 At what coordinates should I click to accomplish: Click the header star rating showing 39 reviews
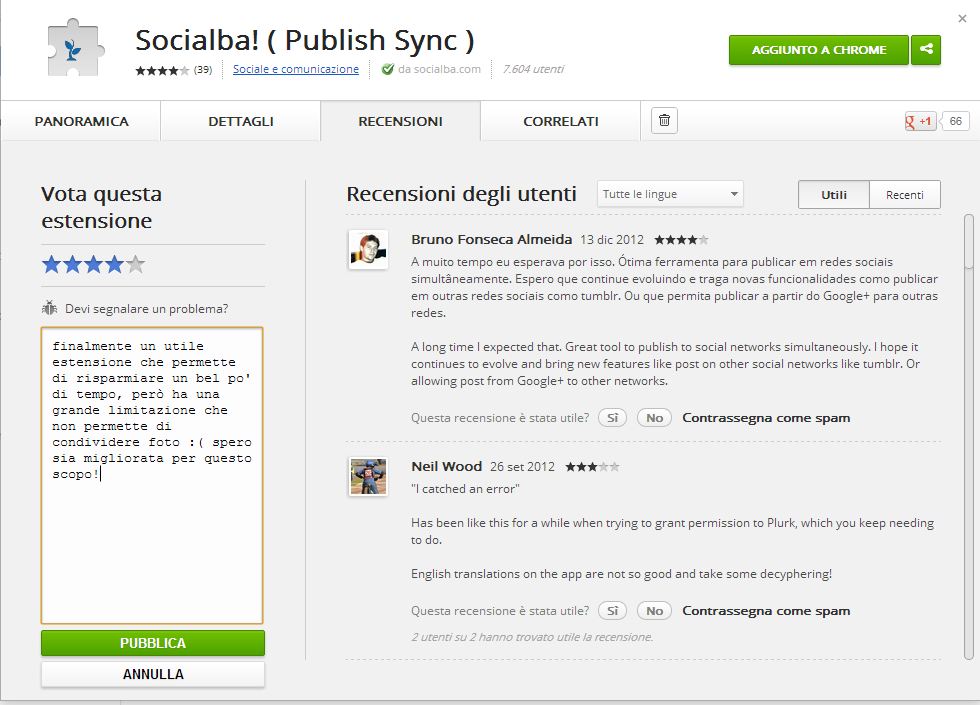click(162, 70)
